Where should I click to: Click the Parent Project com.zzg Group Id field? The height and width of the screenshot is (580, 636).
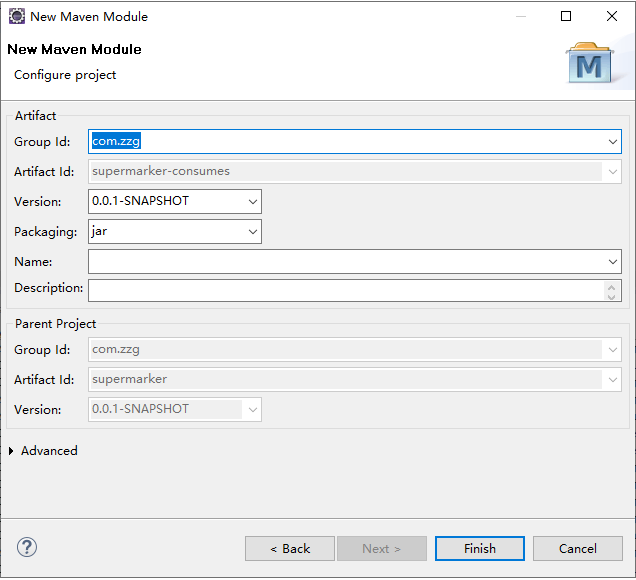pos(355,350)
